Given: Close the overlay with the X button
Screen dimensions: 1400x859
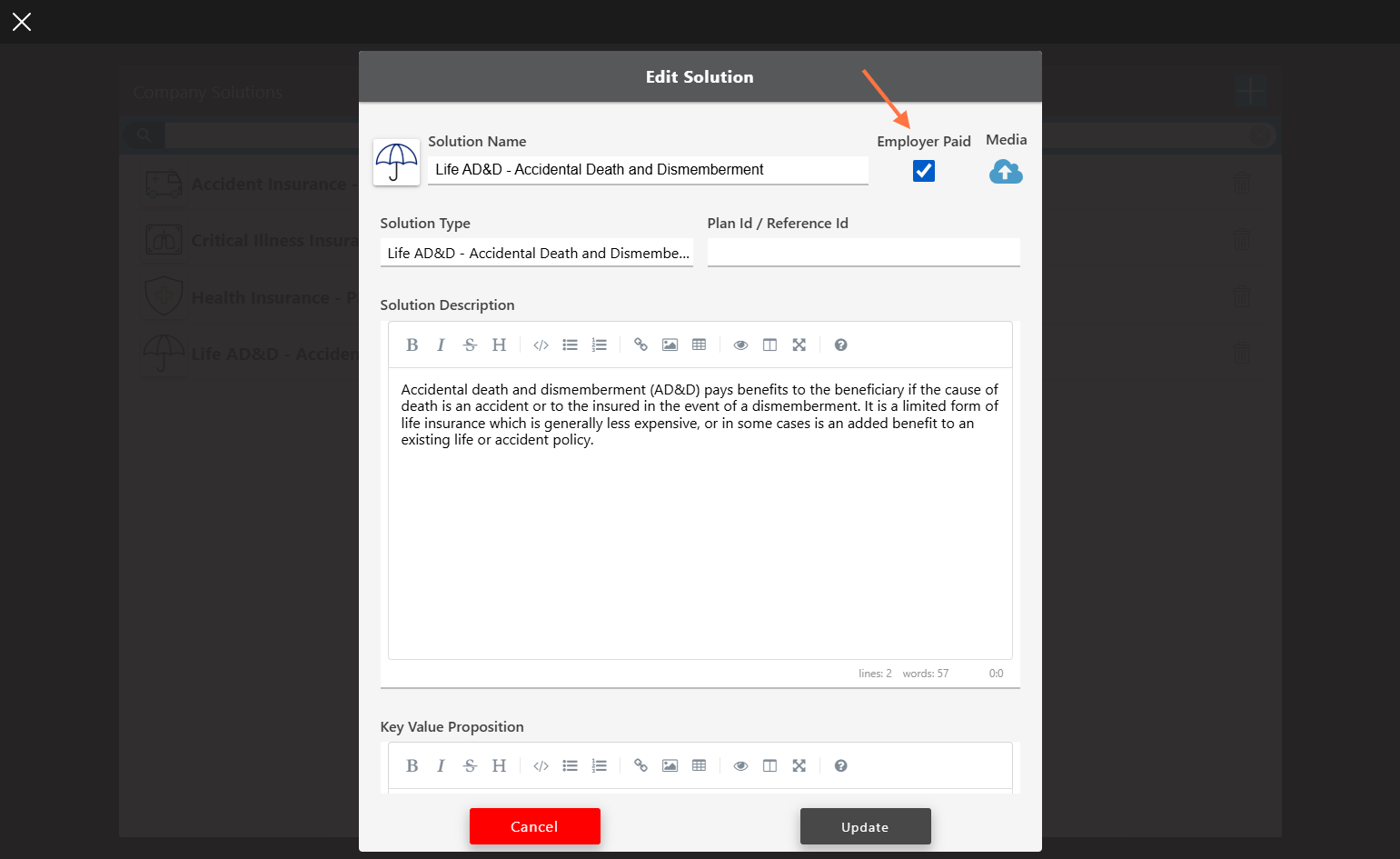Looking at the screenshot, I should (x=22, y=22).
